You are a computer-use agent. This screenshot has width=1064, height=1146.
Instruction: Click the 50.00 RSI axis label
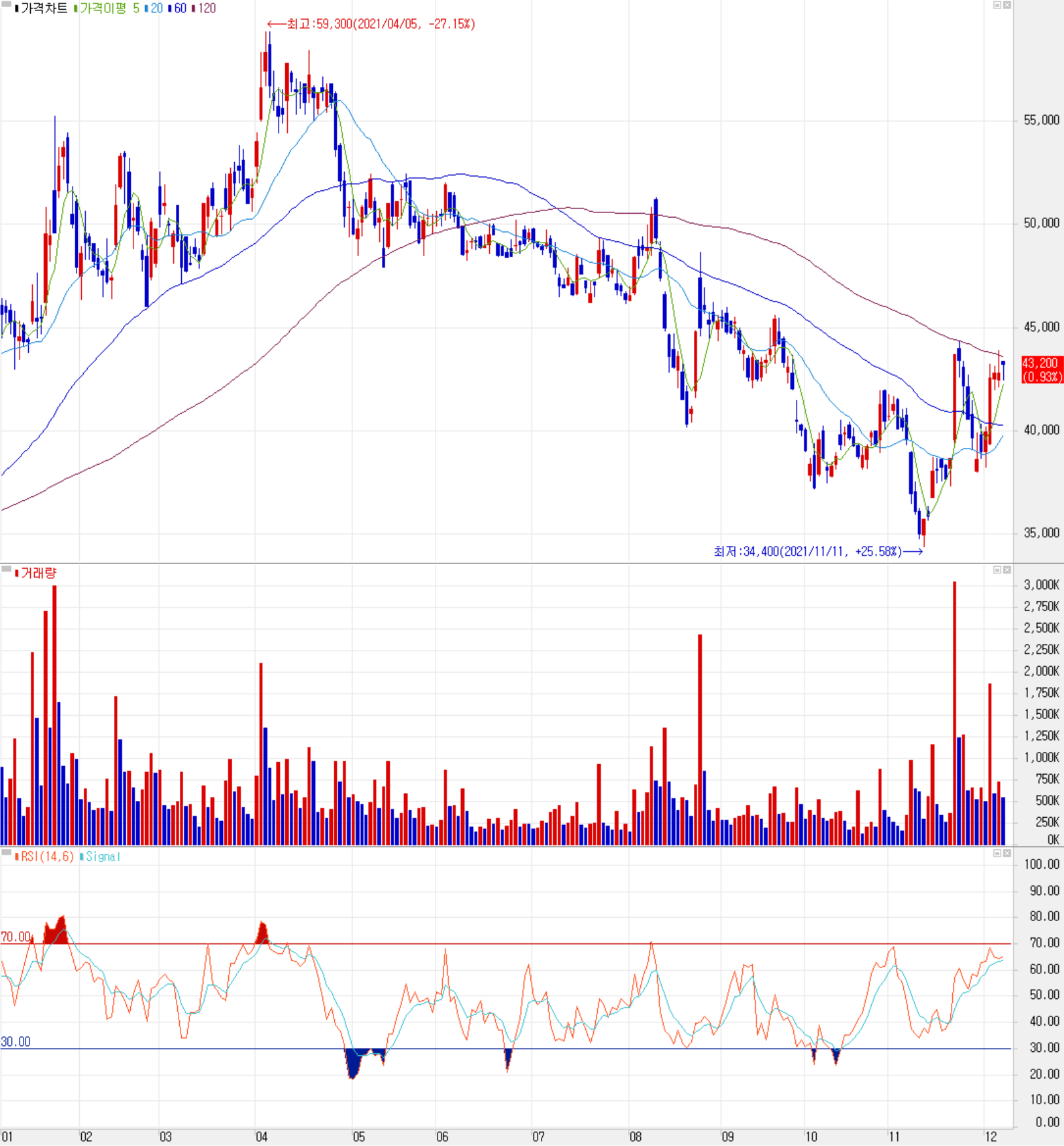pos(1044,995)
